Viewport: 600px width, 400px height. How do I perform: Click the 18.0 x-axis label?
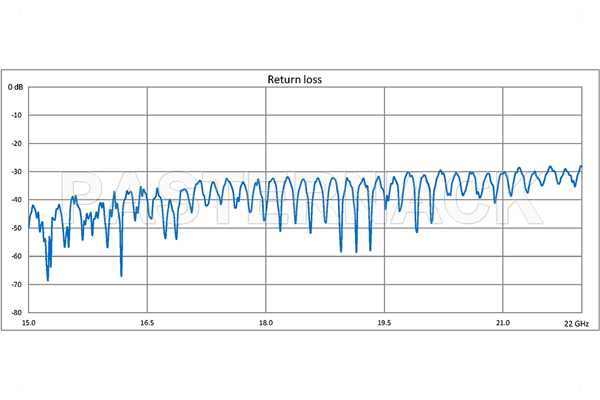265,323
